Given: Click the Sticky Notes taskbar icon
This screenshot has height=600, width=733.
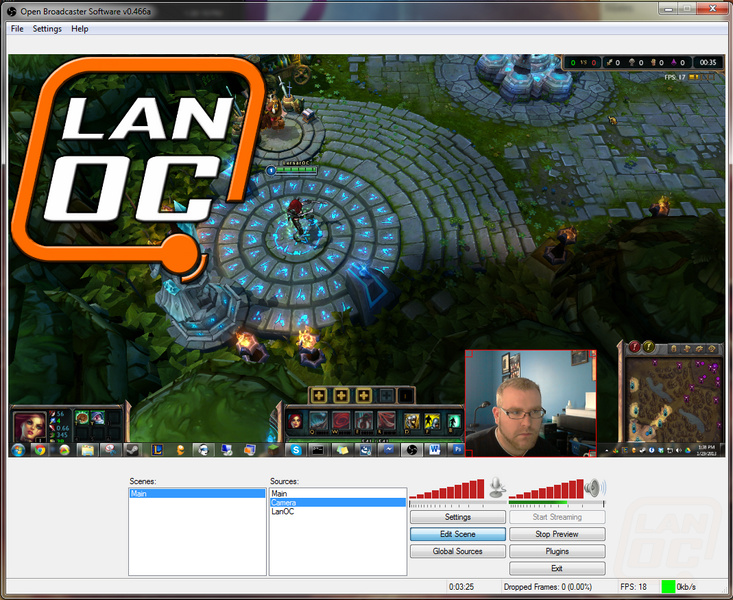Looking at the screenshot, I should point(342,450).
